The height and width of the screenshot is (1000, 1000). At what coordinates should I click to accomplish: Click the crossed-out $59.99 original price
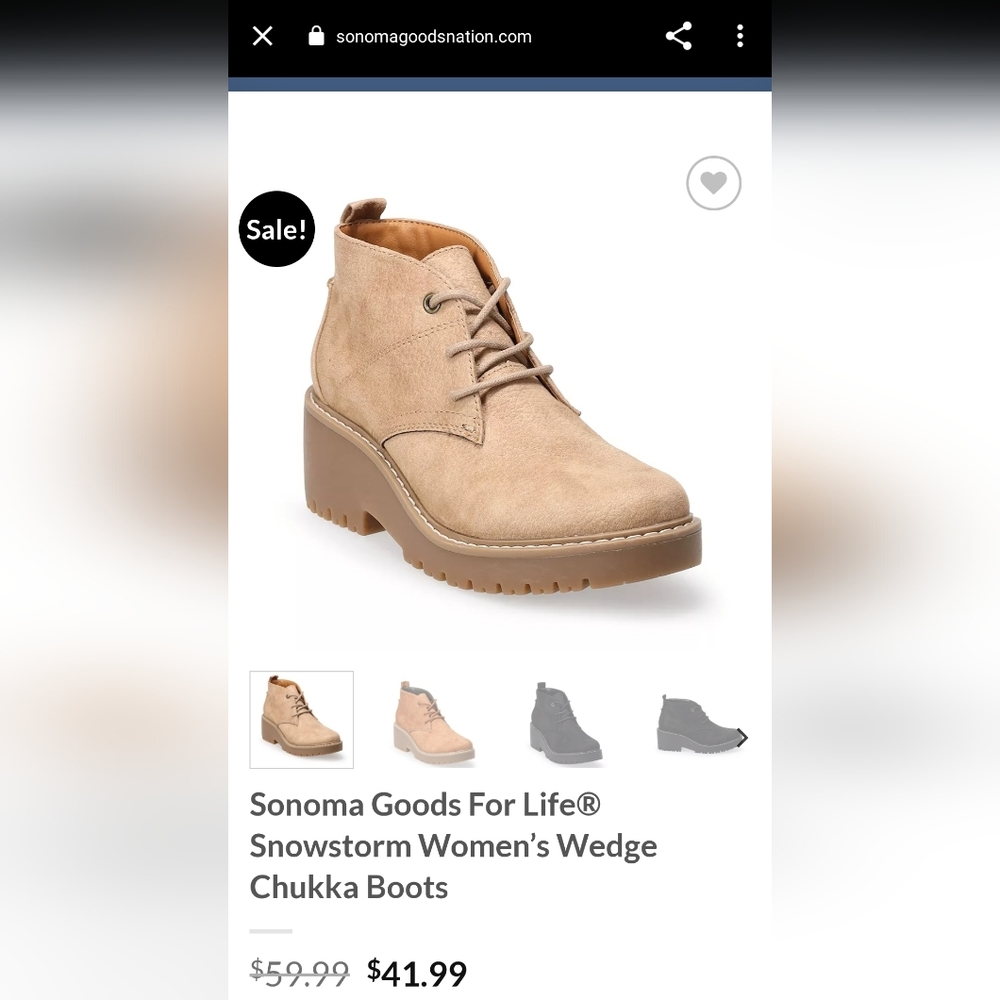point(299,972)
